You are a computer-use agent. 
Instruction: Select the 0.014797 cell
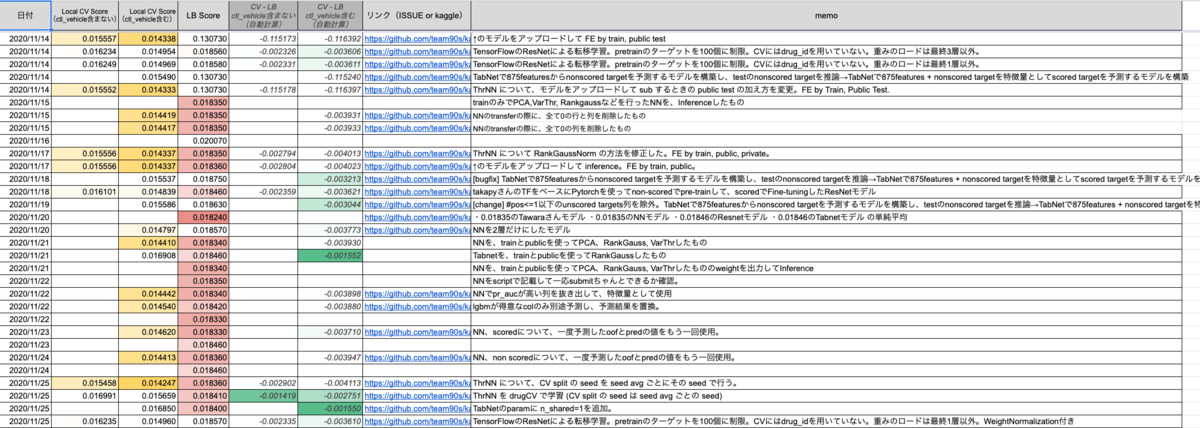146,229
